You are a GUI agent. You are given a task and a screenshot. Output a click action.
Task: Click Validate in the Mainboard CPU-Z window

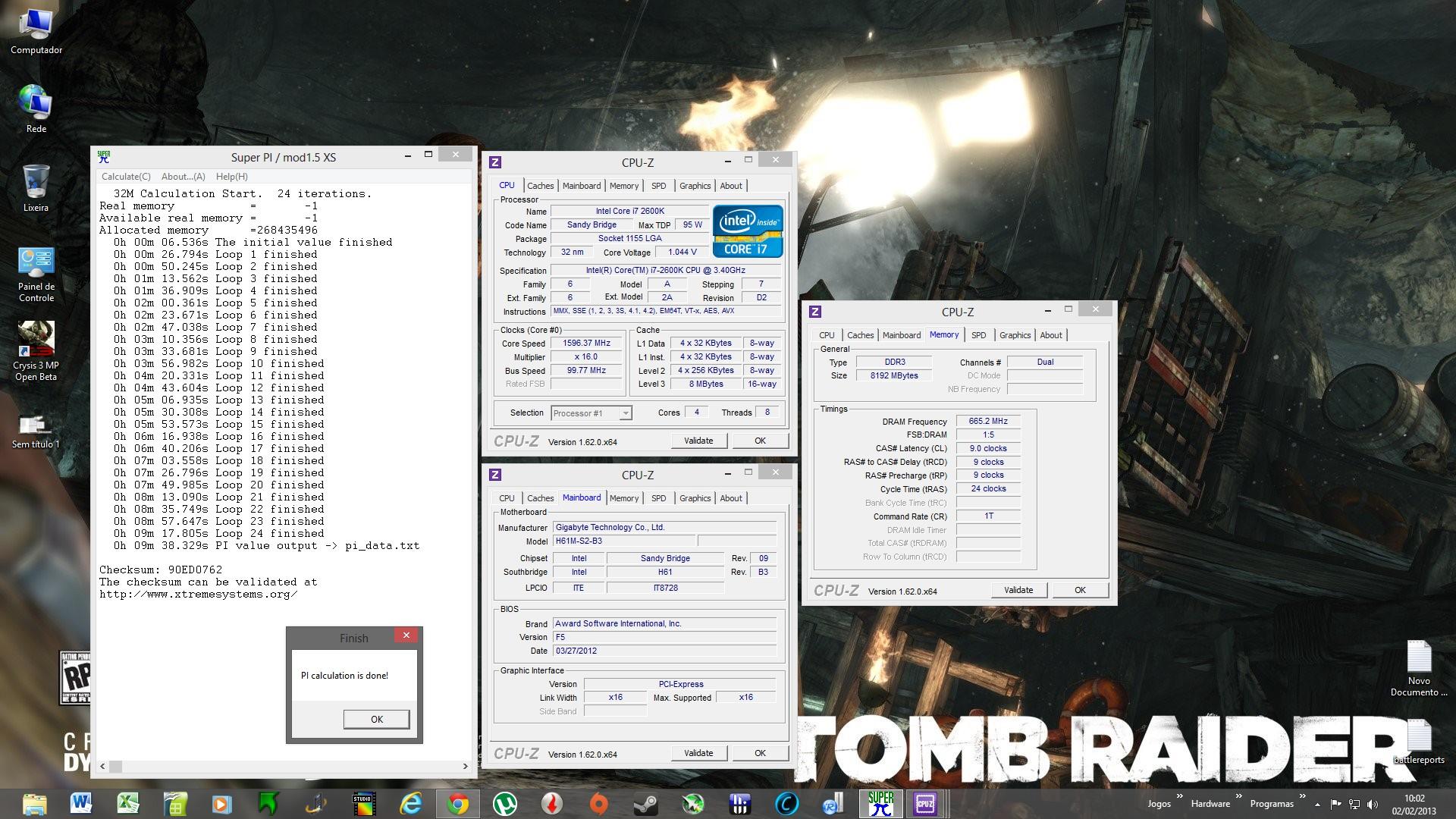pyautogui.click(x=698, y=753)
